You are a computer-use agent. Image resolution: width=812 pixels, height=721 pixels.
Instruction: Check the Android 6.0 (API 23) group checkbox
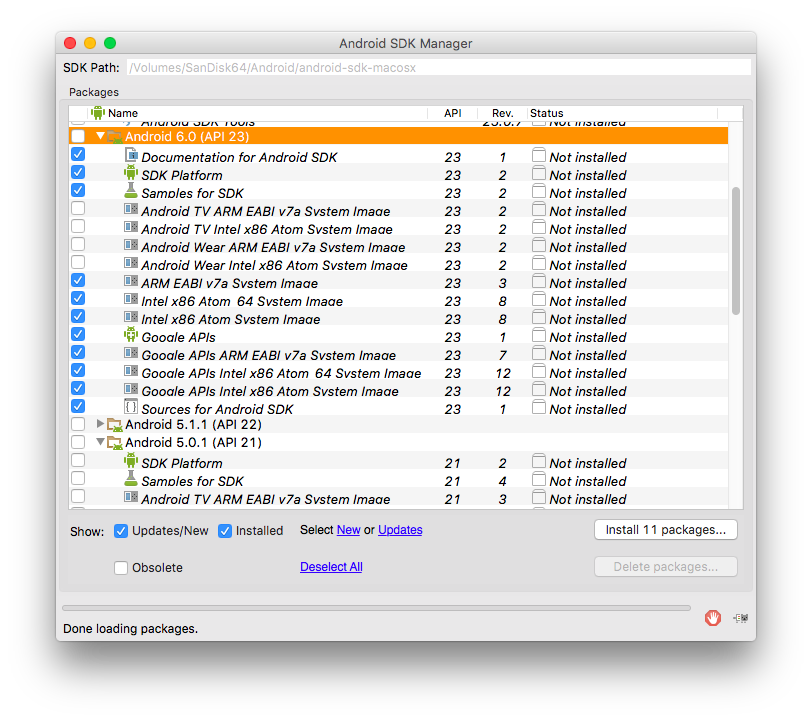[x=78, y=136]
